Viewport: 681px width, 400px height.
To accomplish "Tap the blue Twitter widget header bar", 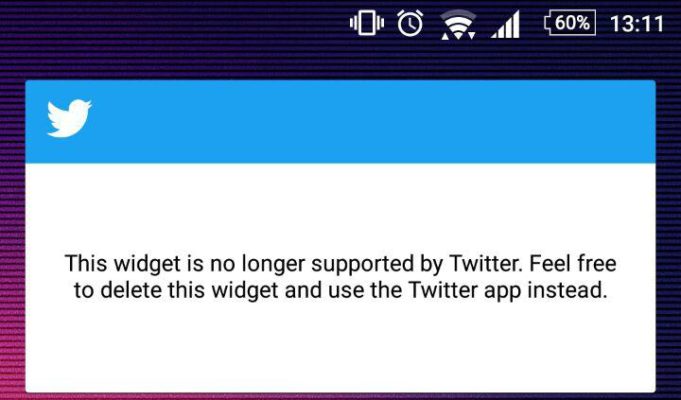I will [x=340, y=122].
